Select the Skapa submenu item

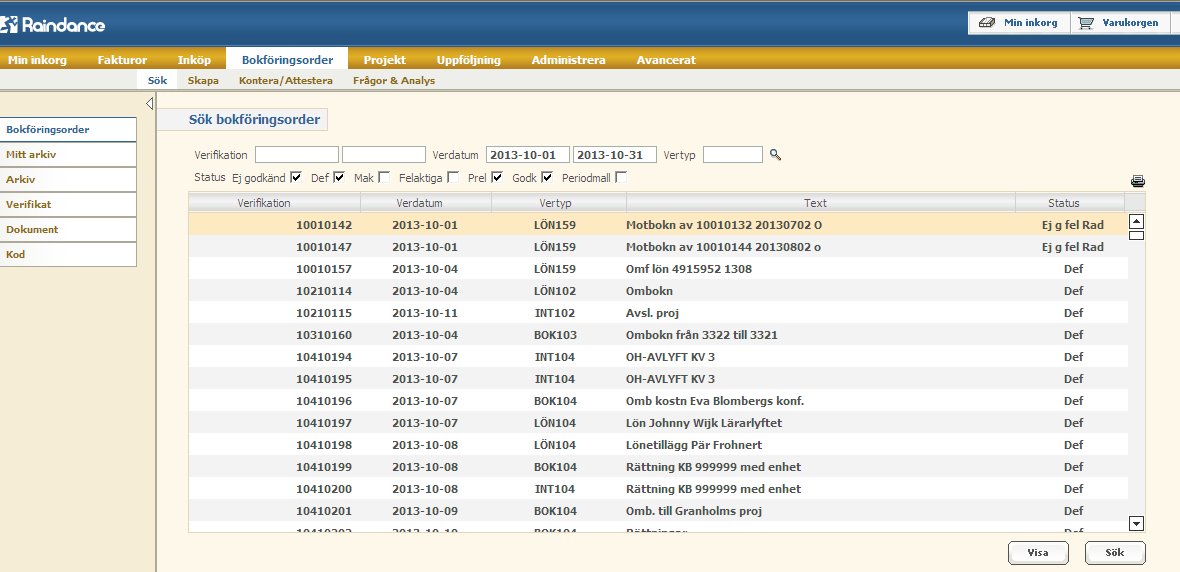click(x=203, y=80)
